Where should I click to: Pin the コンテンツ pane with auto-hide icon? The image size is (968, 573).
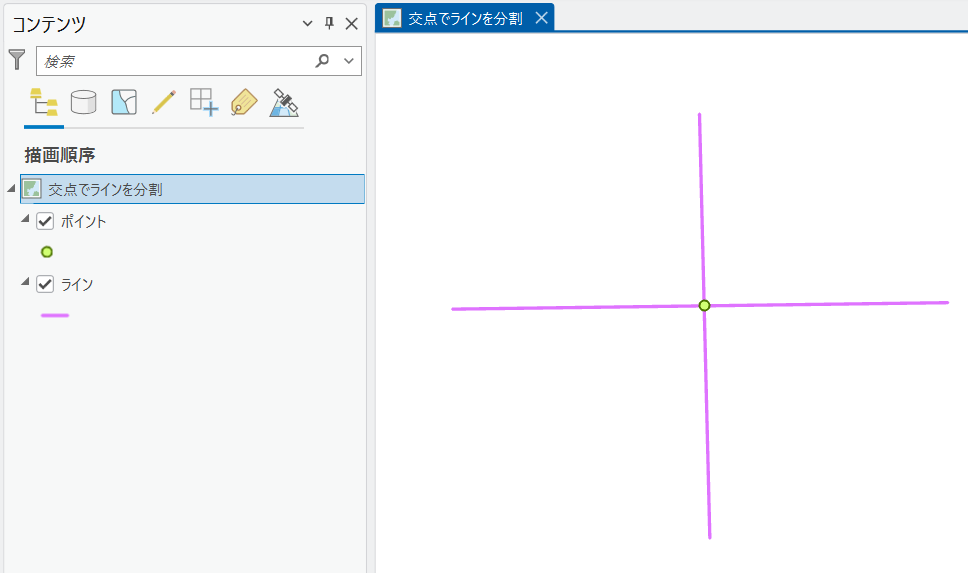pyautogui.click(x=329, y=24)
